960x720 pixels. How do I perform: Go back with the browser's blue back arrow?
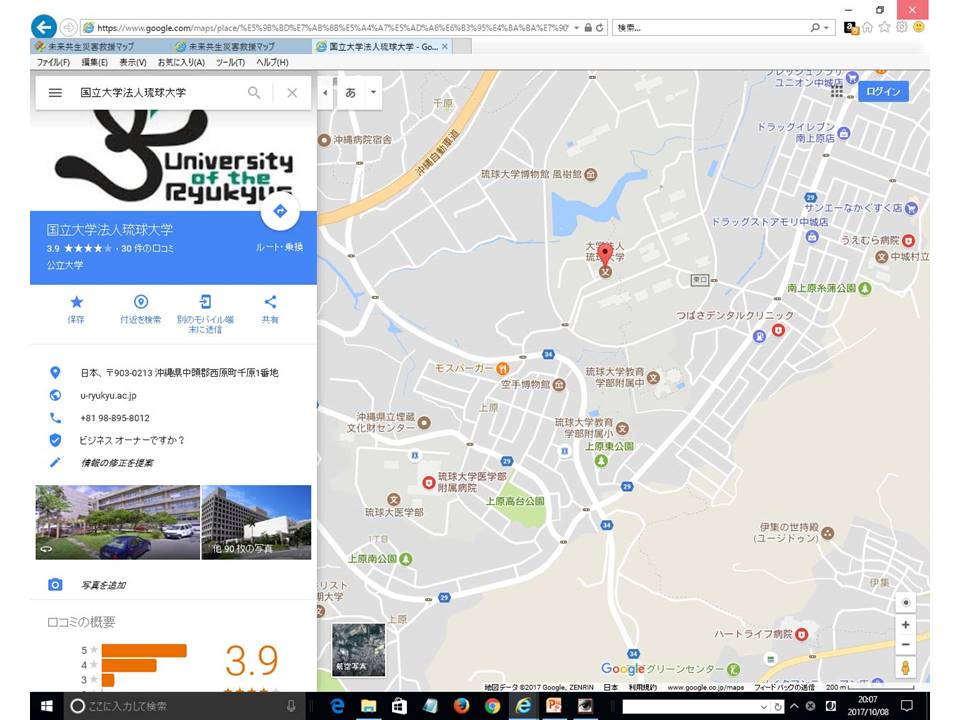tap(43, 27)
